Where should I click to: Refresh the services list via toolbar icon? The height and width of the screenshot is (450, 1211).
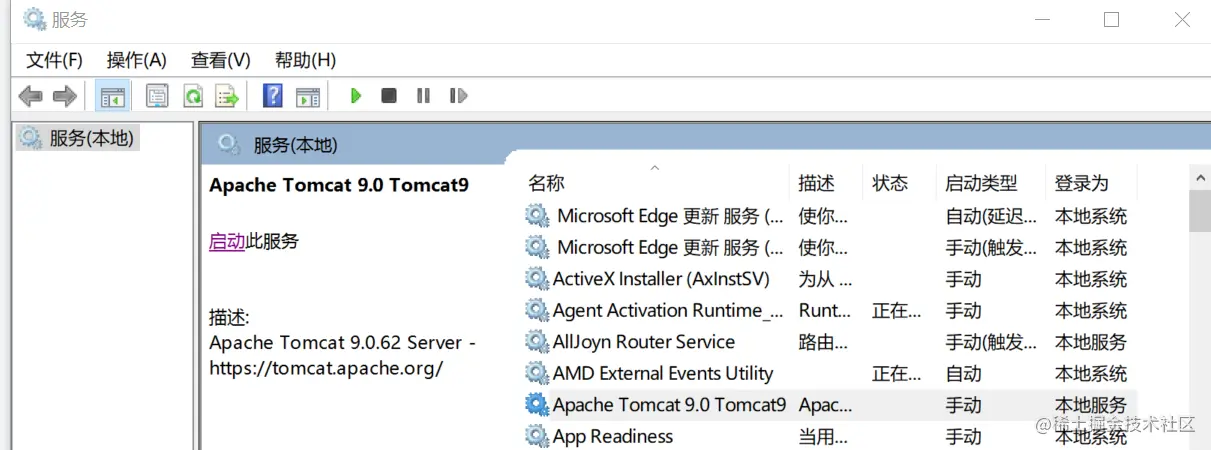click(x=193, y=96)
